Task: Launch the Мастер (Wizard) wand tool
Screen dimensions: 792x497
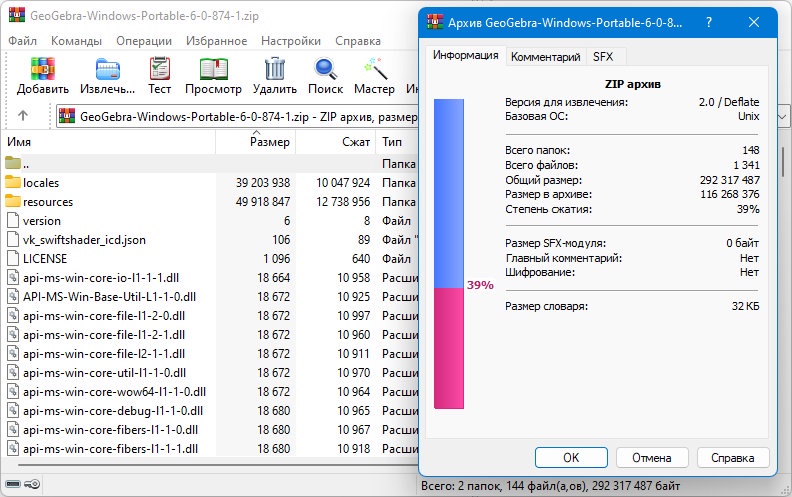Action: [375, 69]
